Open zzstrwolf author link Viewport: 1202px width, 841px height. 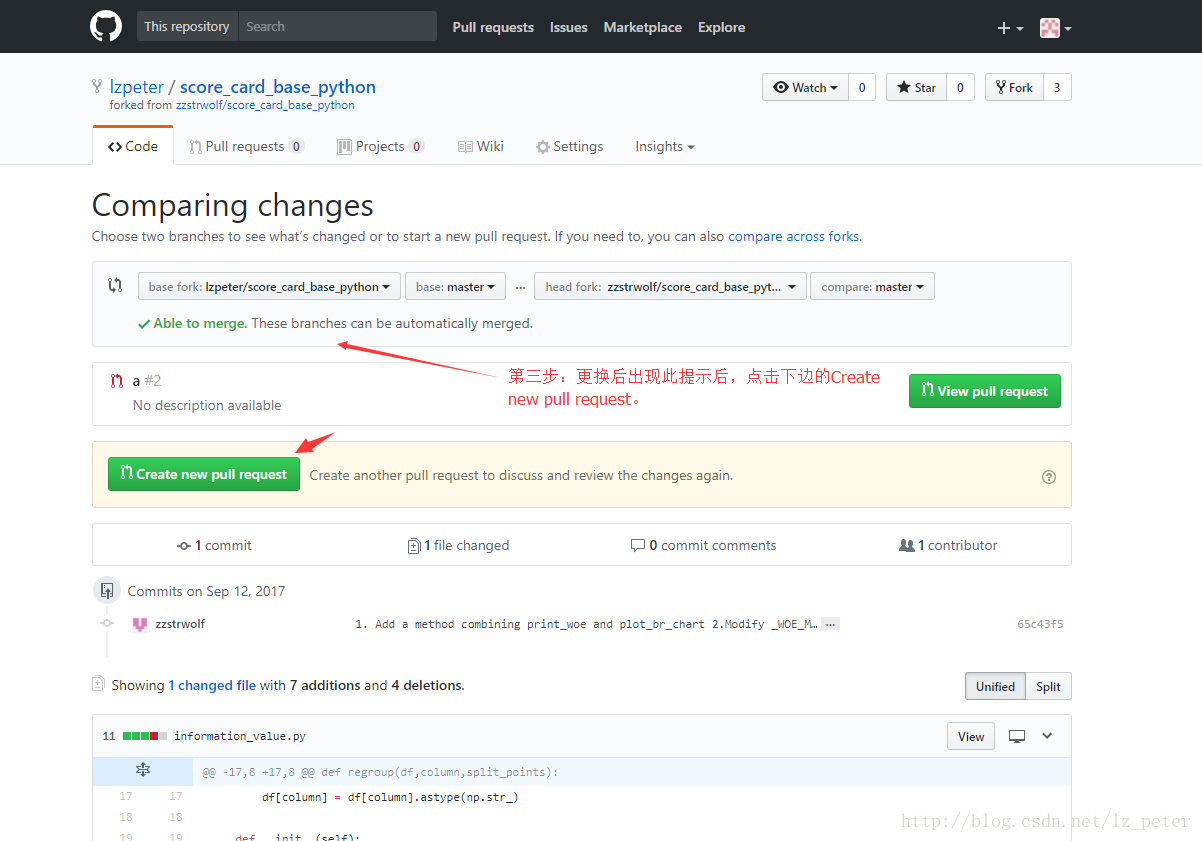click(180, 624)
